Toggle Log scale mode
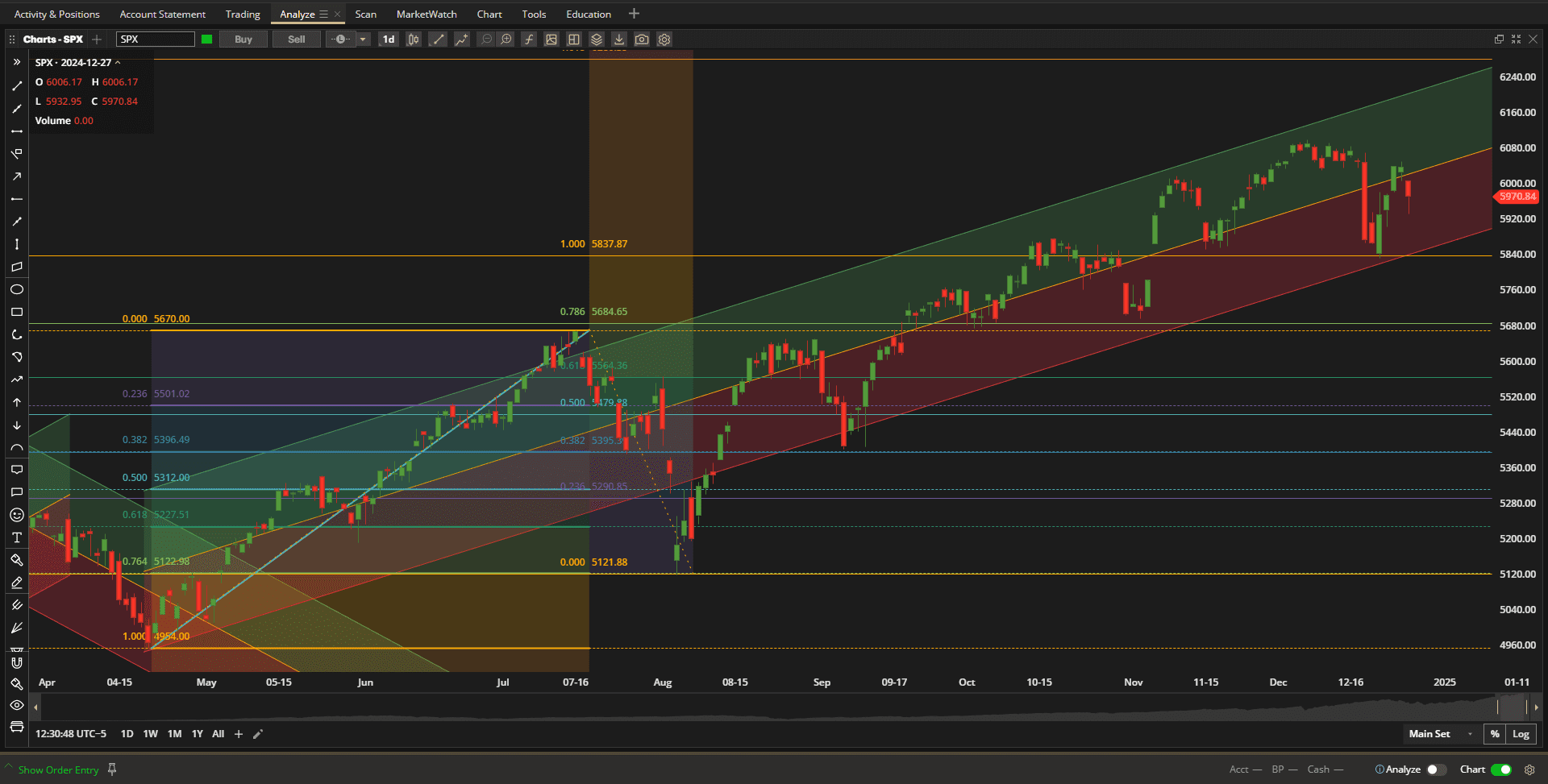The height and width of the screenshot is (784, 1548). click(1521, 734)
